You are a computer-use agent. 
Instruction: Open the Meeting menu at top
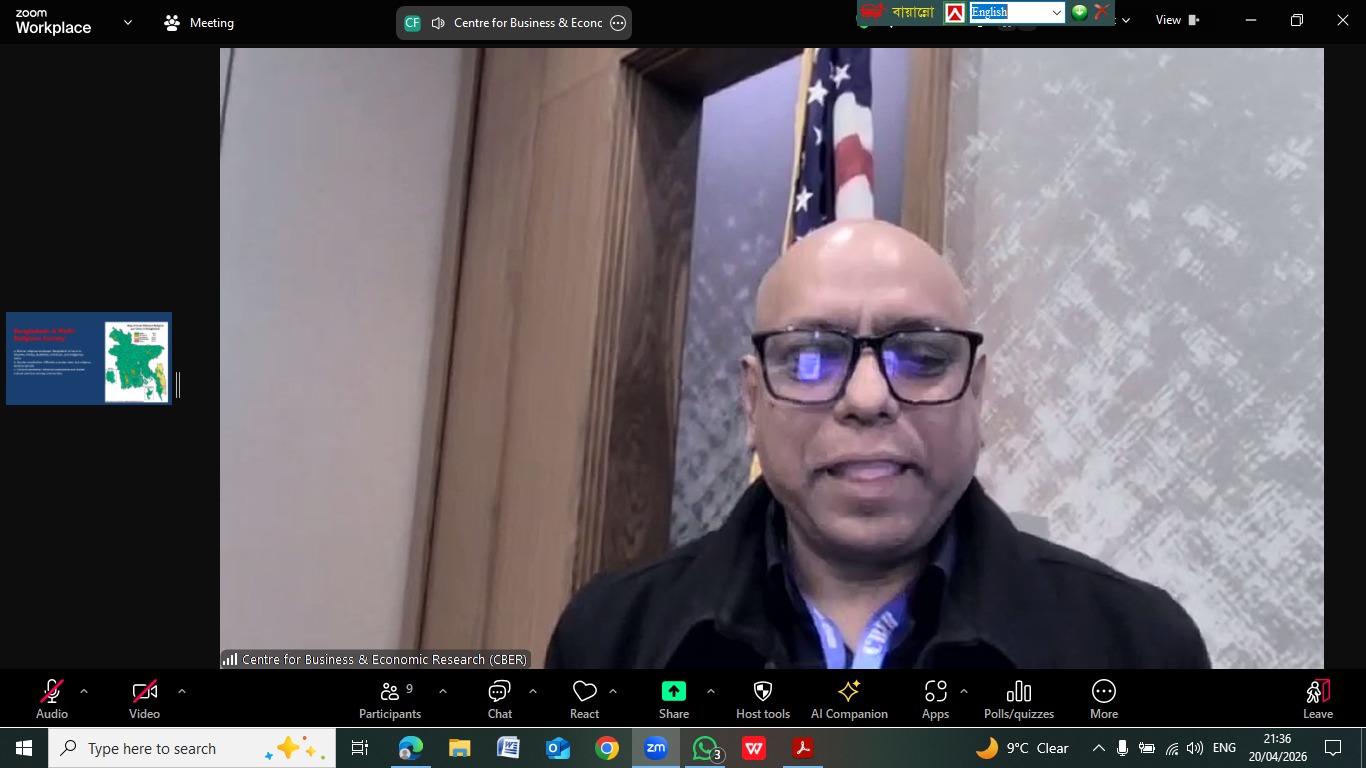[x=199, y=23]
